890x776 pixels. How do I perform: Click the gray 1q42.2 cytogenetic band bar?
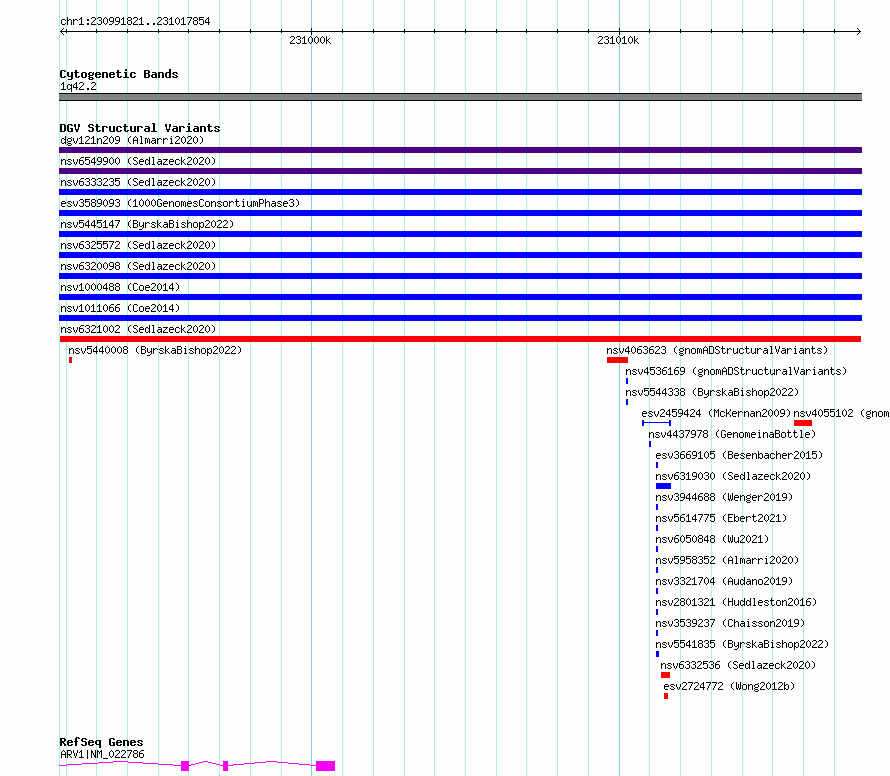460,97
